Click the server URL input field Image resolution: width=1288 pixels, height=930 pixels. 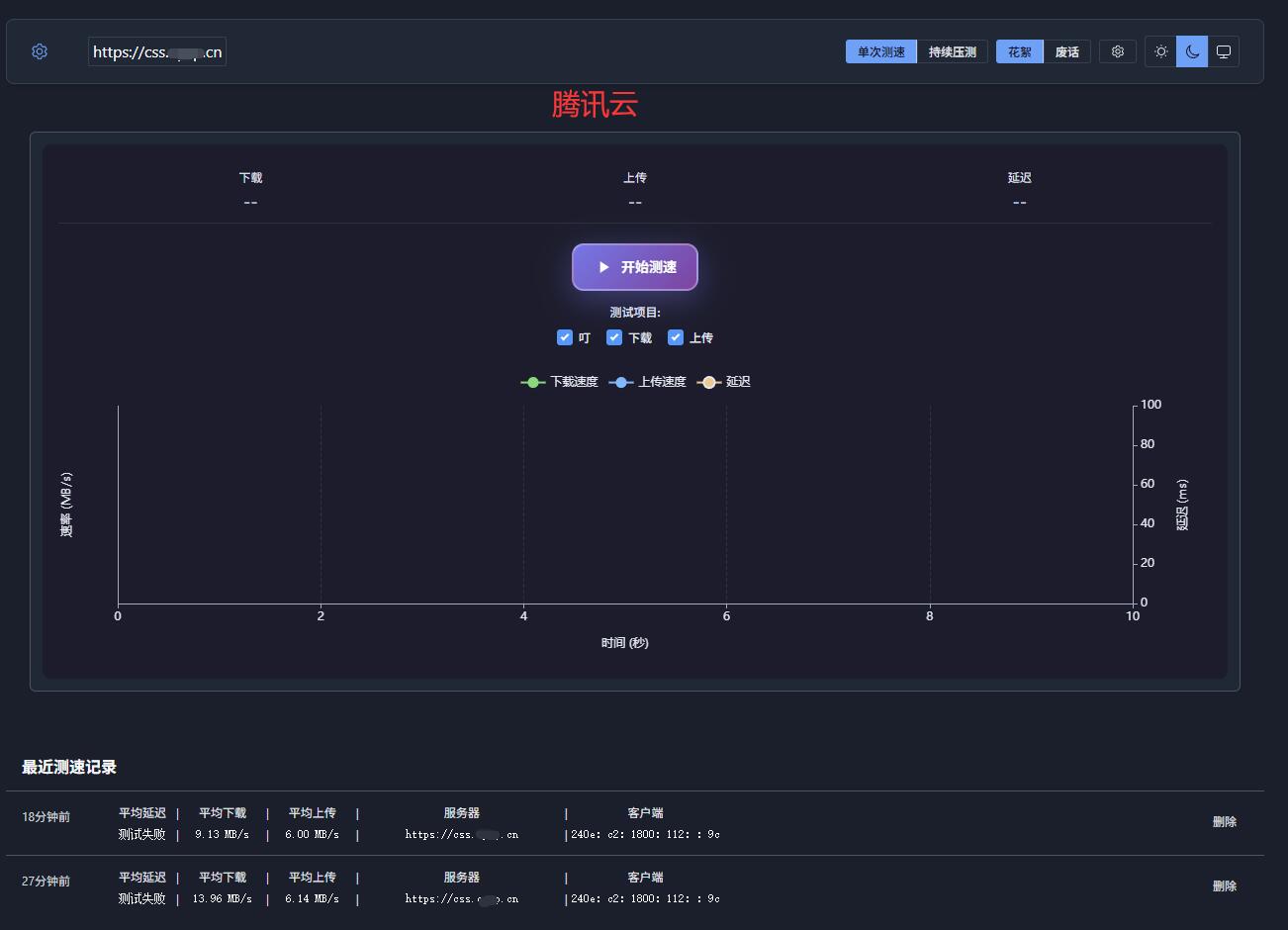(x=157, y=52)
